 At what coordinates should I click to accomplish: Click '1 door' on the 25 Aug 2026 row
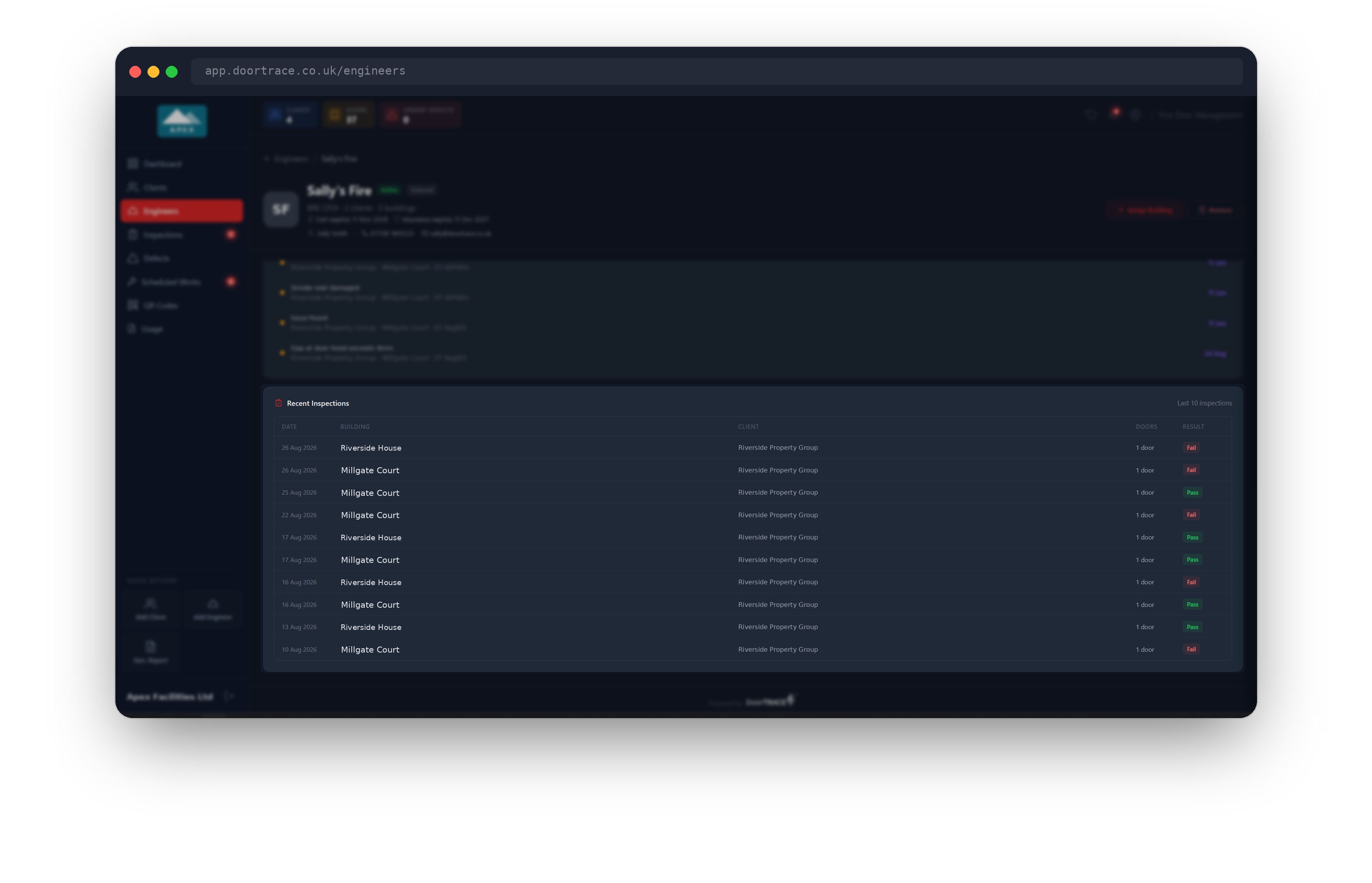click(1144, 493)
